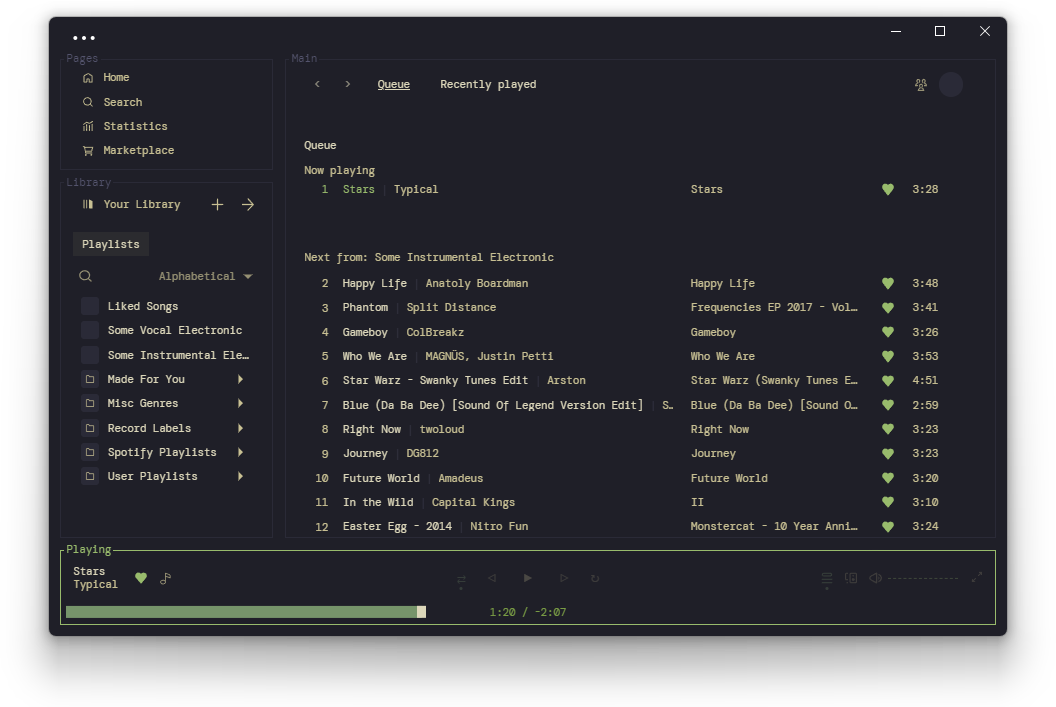Click the Marketplace cart icon
The image size is (1056, 707).
coord(88,151)
